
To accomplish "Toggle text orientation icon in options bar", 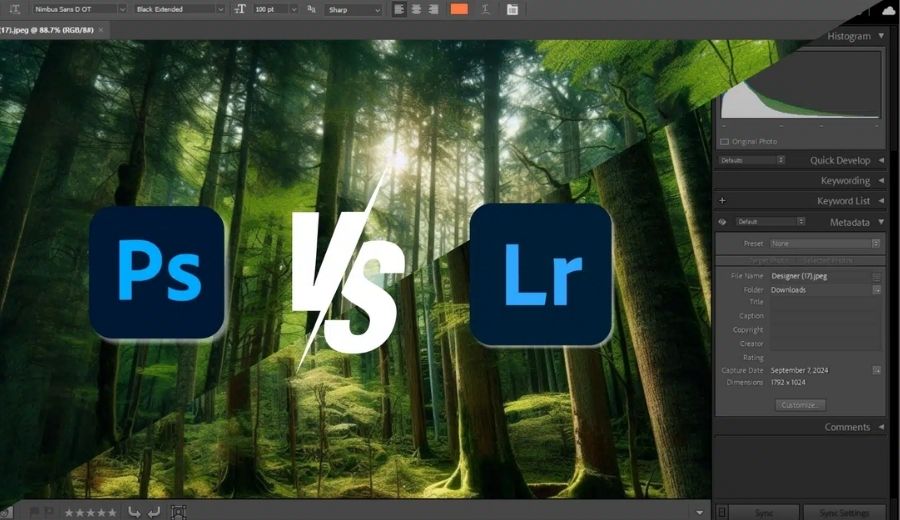I will [x=15, y=9].
